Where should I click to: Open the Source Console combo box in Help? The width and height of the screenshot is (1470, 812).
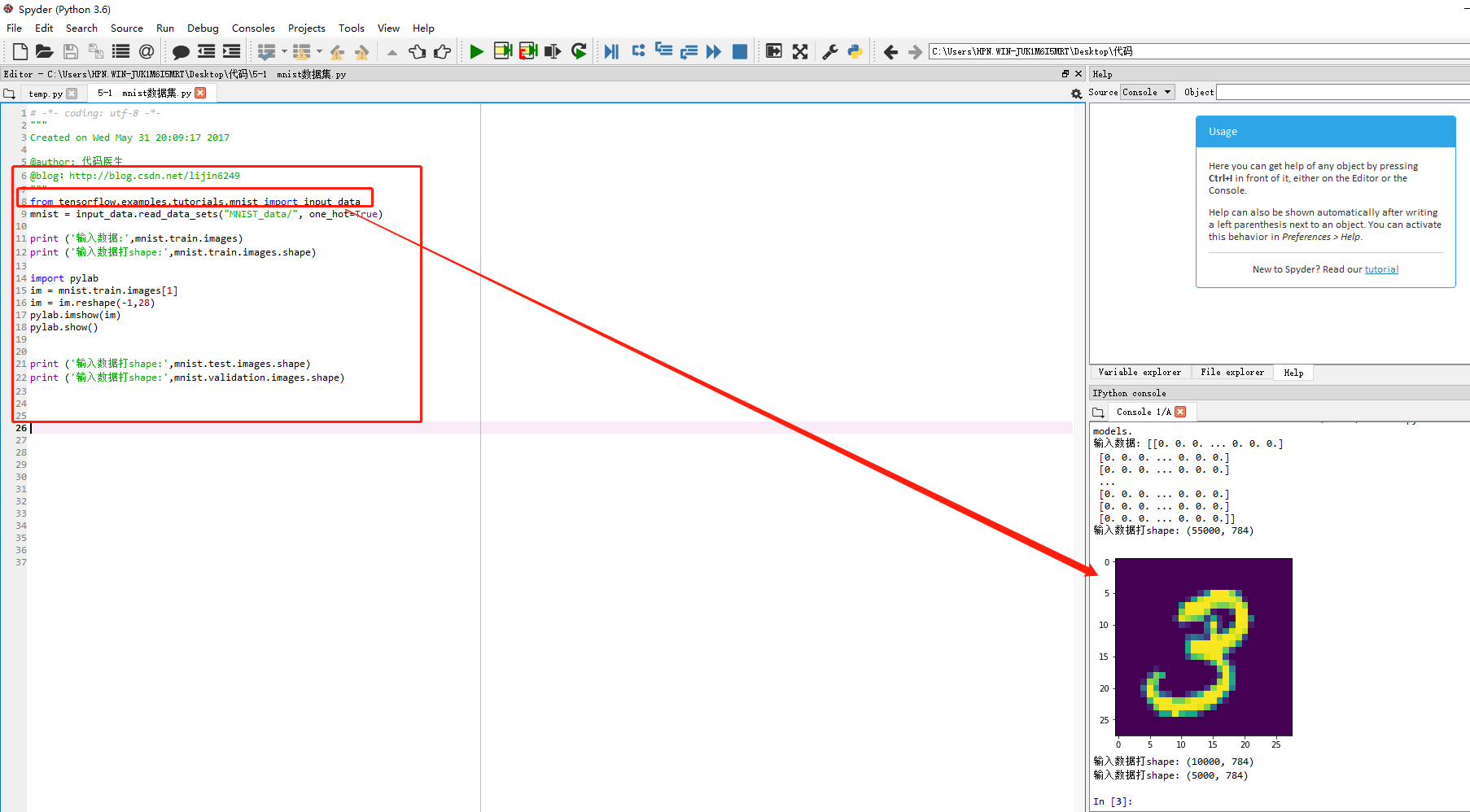pos(1147,92)
